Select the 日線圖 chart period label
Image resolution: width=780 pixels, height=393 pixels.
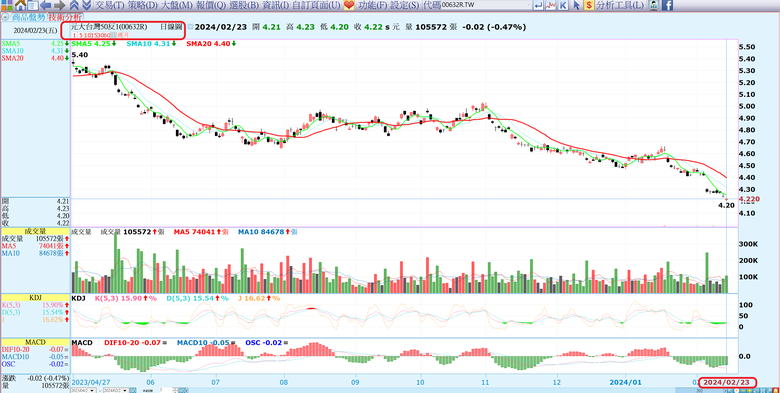coord(171,27)
